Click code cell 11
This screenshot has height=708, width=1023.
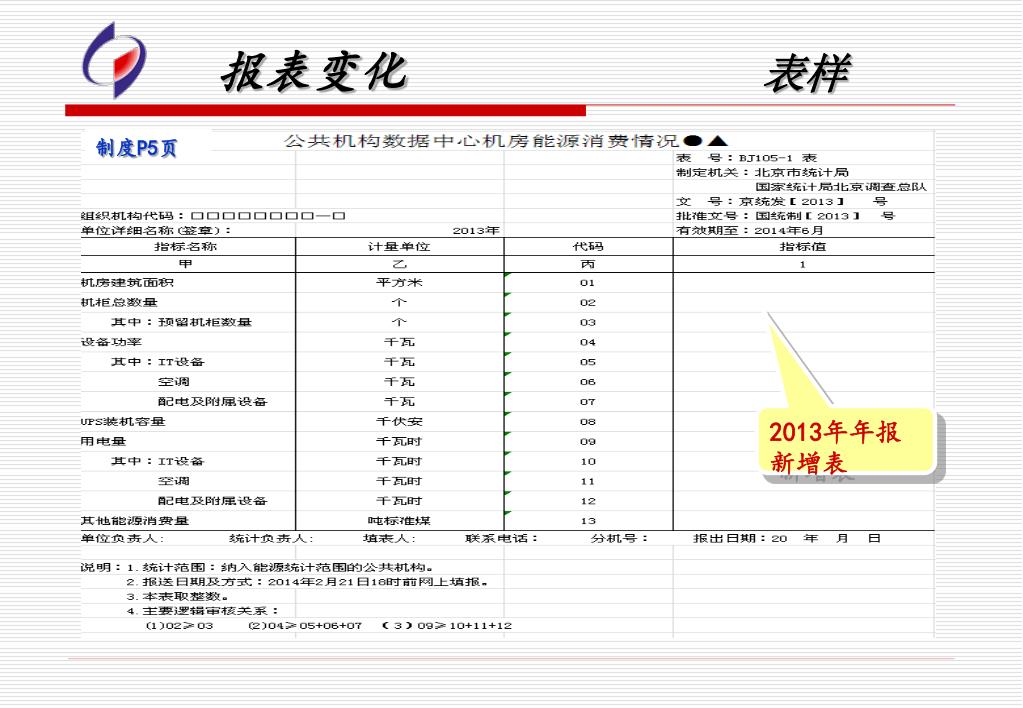[588, 482]
